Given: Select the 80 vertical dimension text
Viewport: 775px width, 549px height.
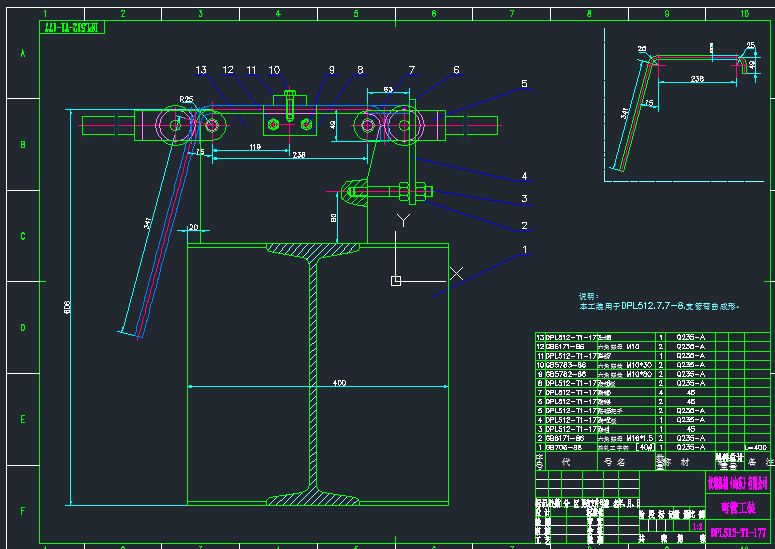Looking at the screenshot, I should [332, 215].
